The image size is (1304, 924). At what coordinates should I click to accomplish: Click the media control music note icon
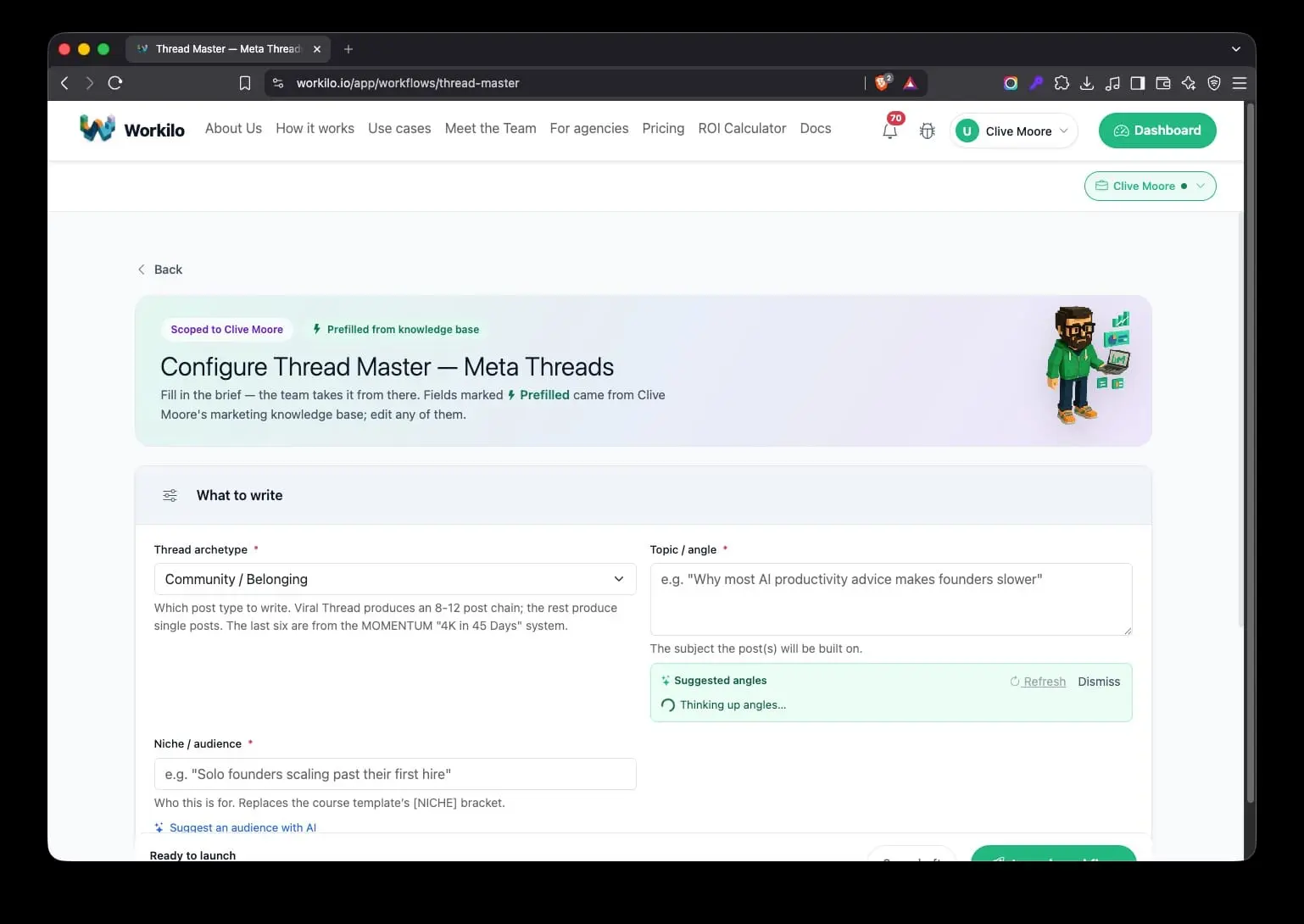(x=1112, y=83)
